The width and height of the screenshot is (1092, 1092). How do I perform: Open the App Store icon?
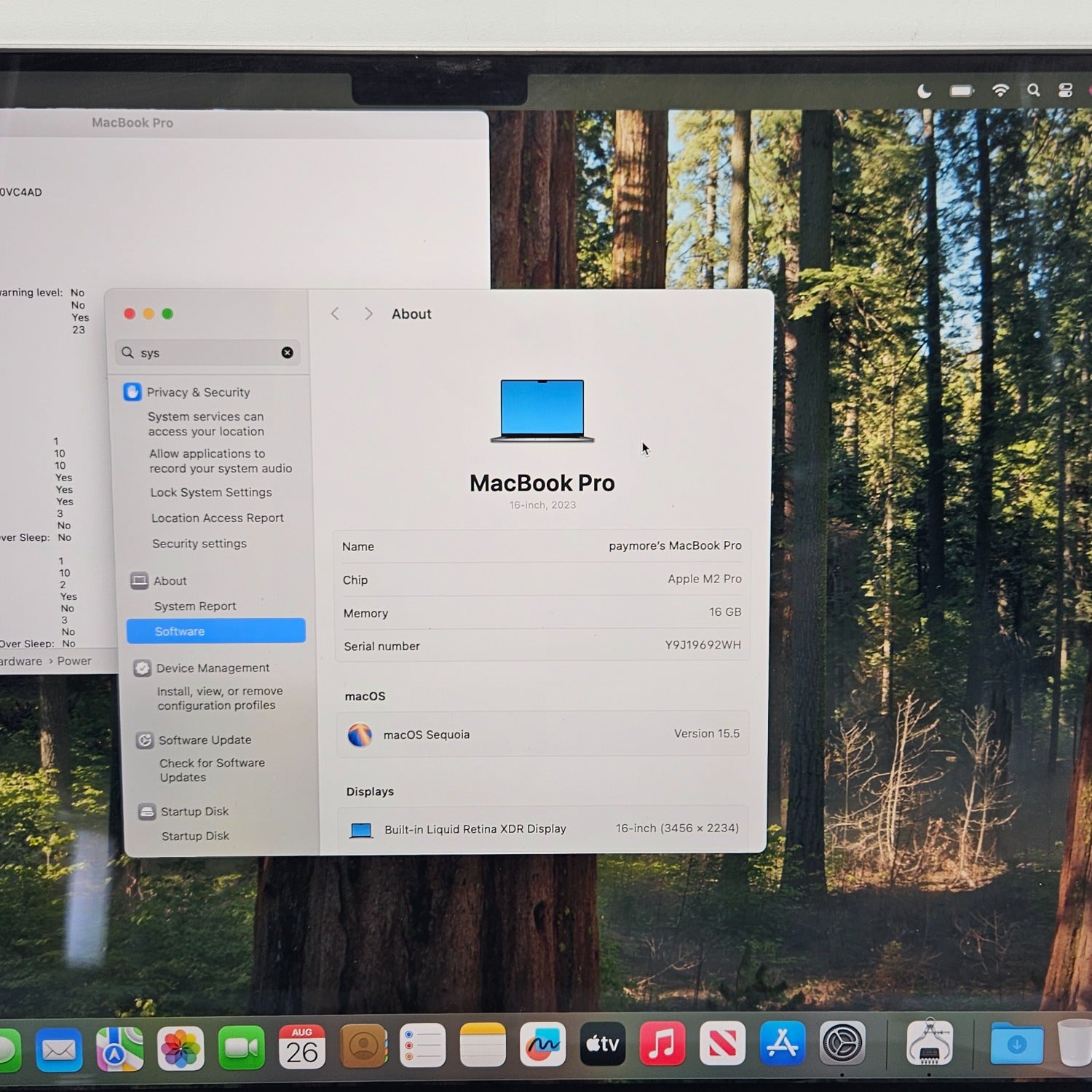click(783, 1043)
